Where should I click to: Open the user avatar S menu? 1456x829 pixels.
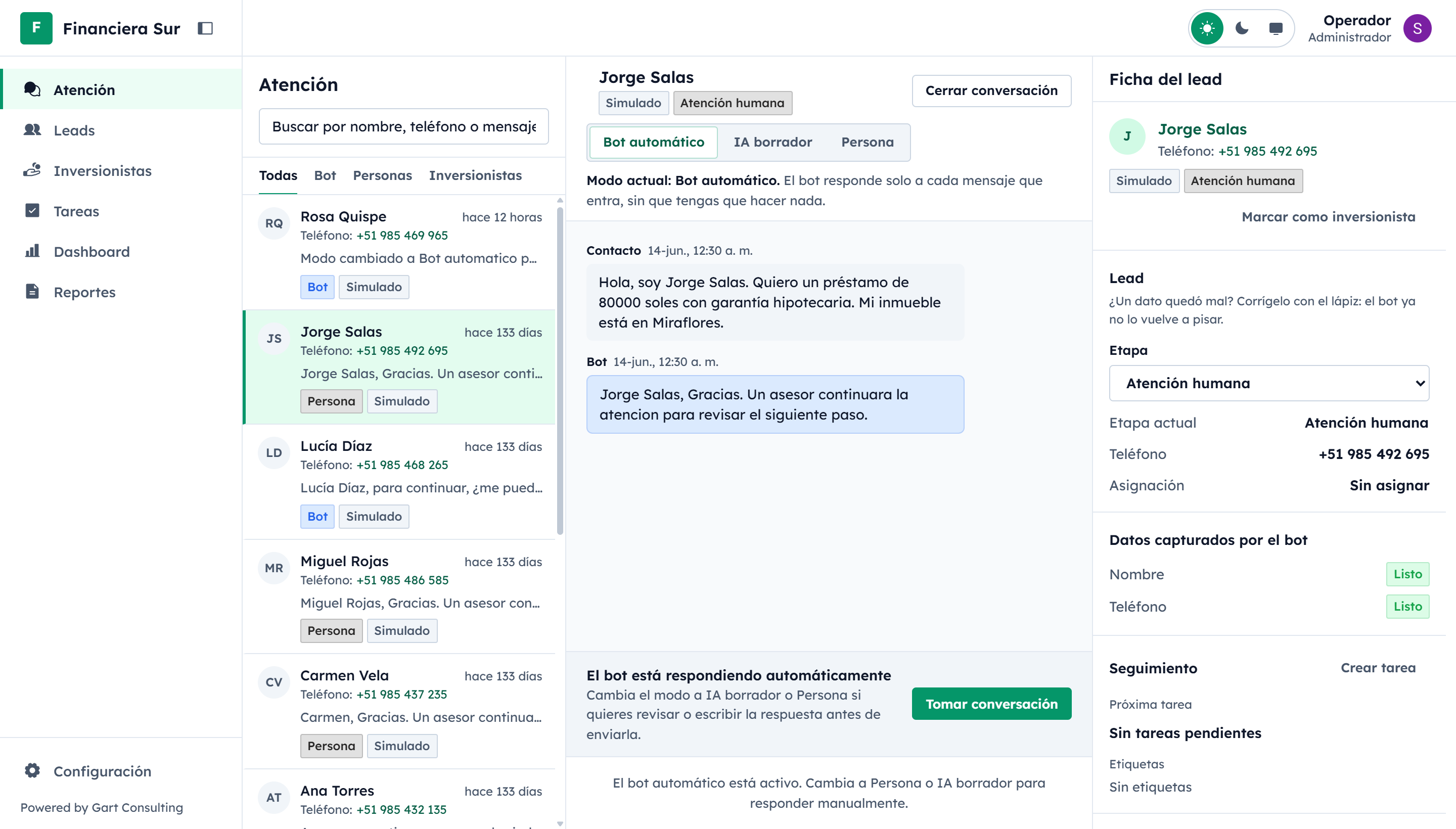coord(1417,28)
